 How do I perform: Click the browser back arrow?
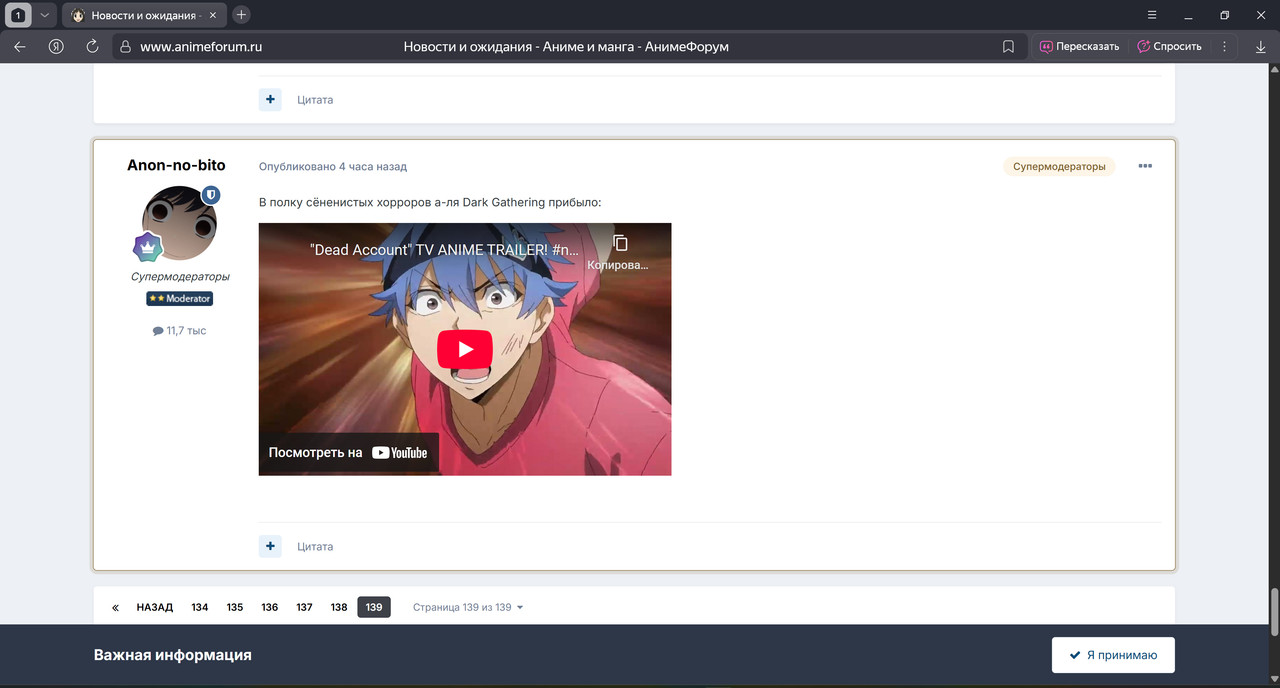(20, 46)
